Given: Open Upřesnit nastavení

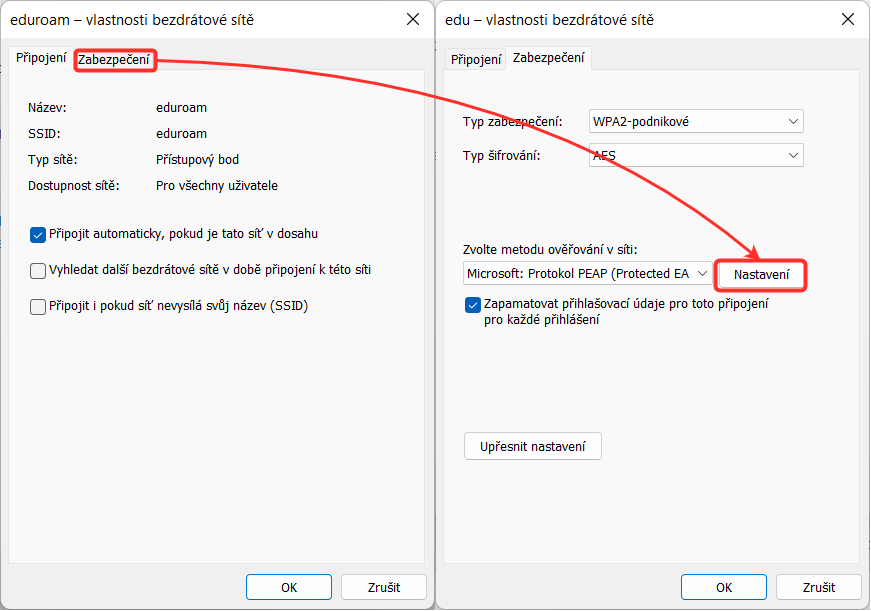Looking at the screenshot, I should [533, 447].
